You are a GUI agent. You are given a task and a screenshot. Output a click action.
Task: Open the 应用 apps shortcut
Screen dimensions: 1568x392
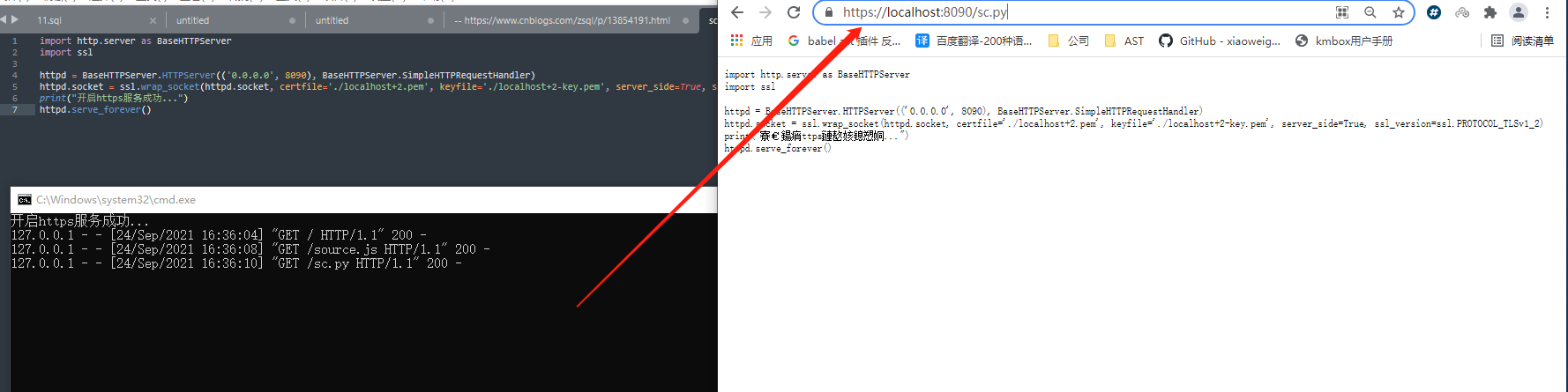point(751,41)
